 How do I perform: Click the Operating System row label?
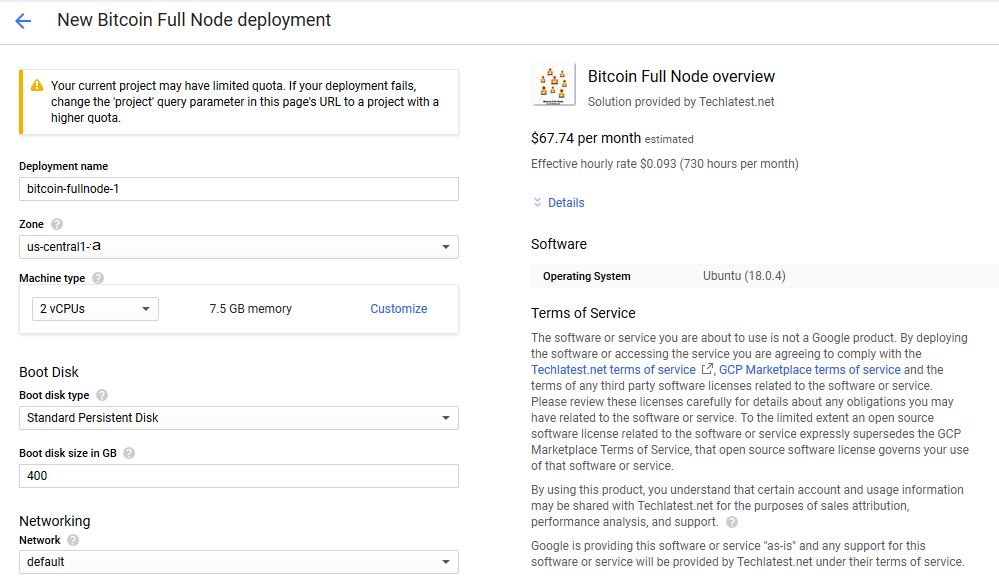coord(587,276)
